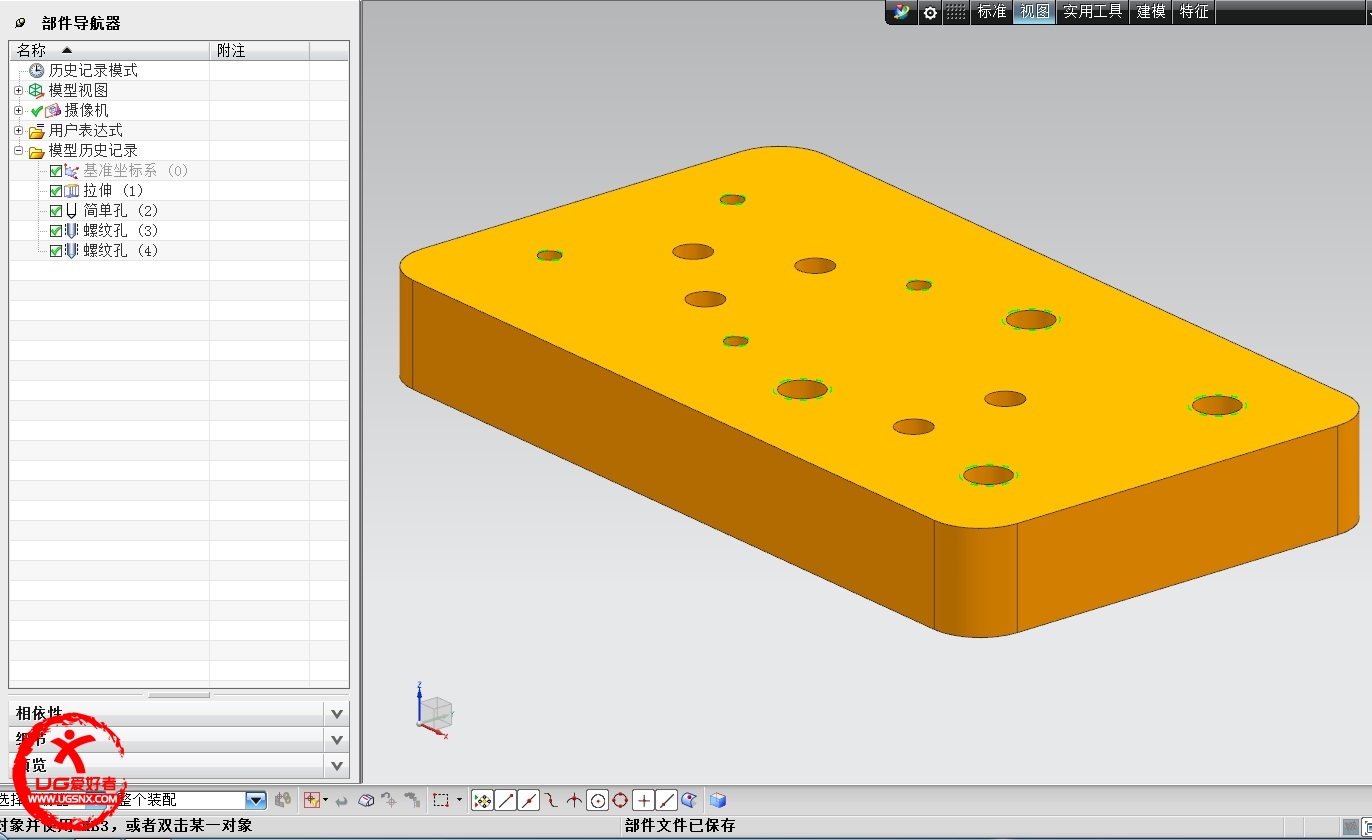Uncheck the 基准坐标系 (0) checkbox
Image resolution: width=1372 pixels, height=840 pixels.
coord(56,171)
